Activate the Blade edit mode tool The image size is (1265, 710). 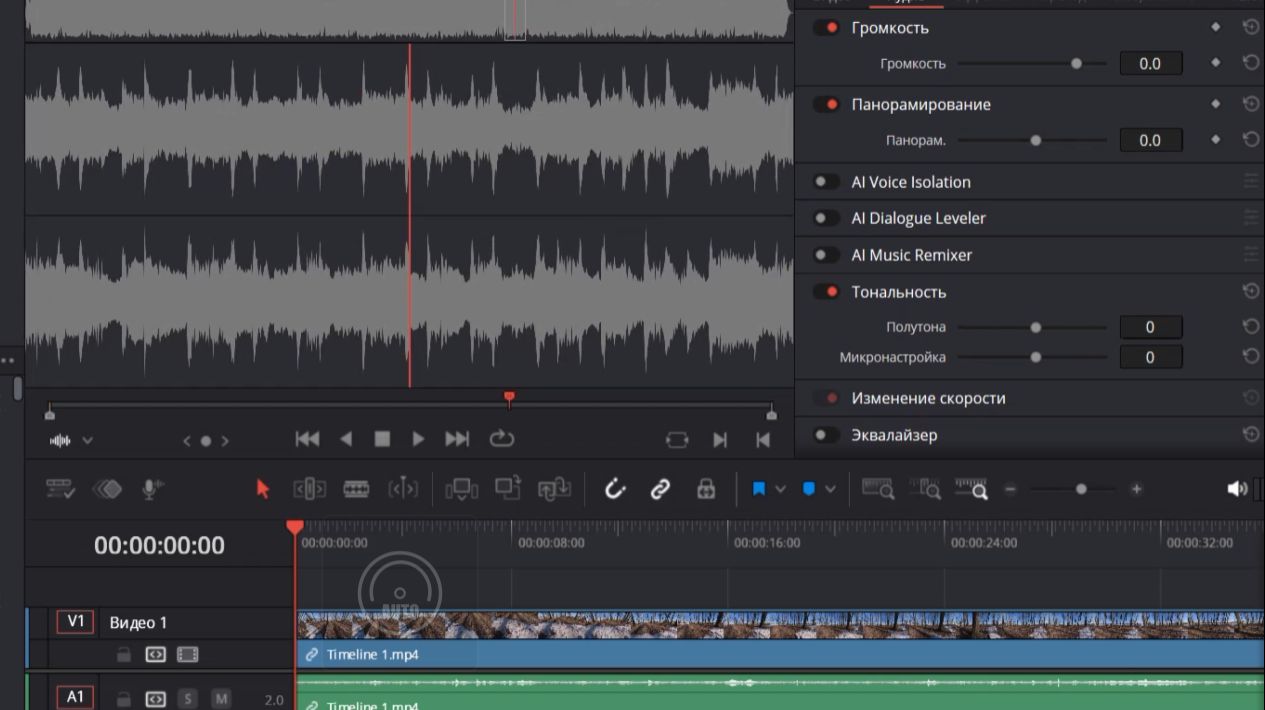click(x=356, y=489)
